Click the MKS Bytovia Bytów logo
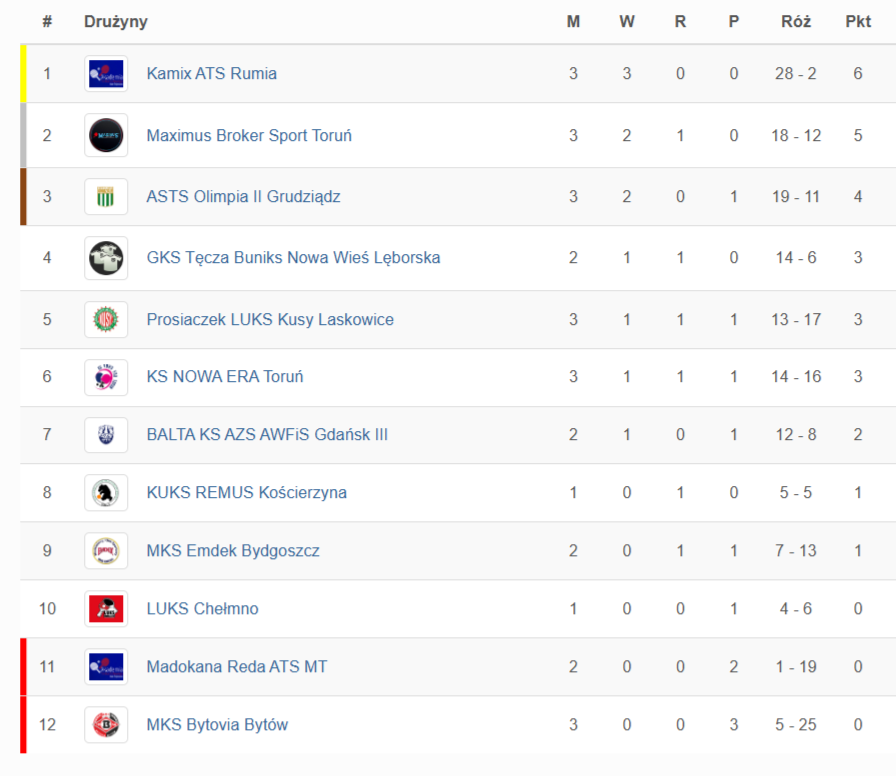 (106, 725)
